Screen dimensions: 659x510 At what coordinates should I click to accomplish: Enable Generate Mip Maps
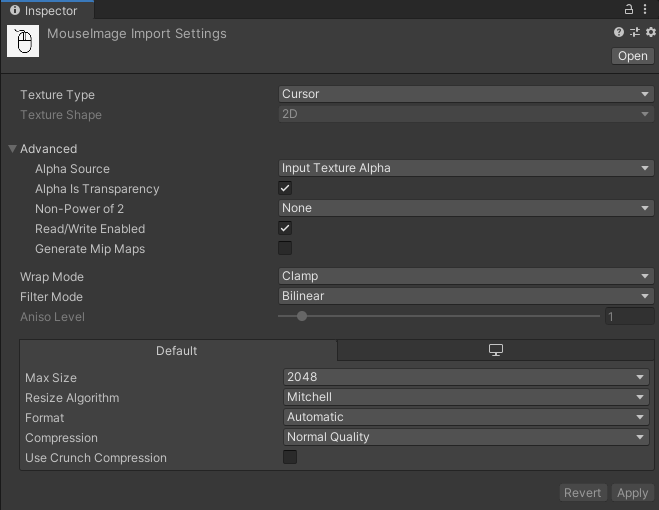[x=285, y=248]
